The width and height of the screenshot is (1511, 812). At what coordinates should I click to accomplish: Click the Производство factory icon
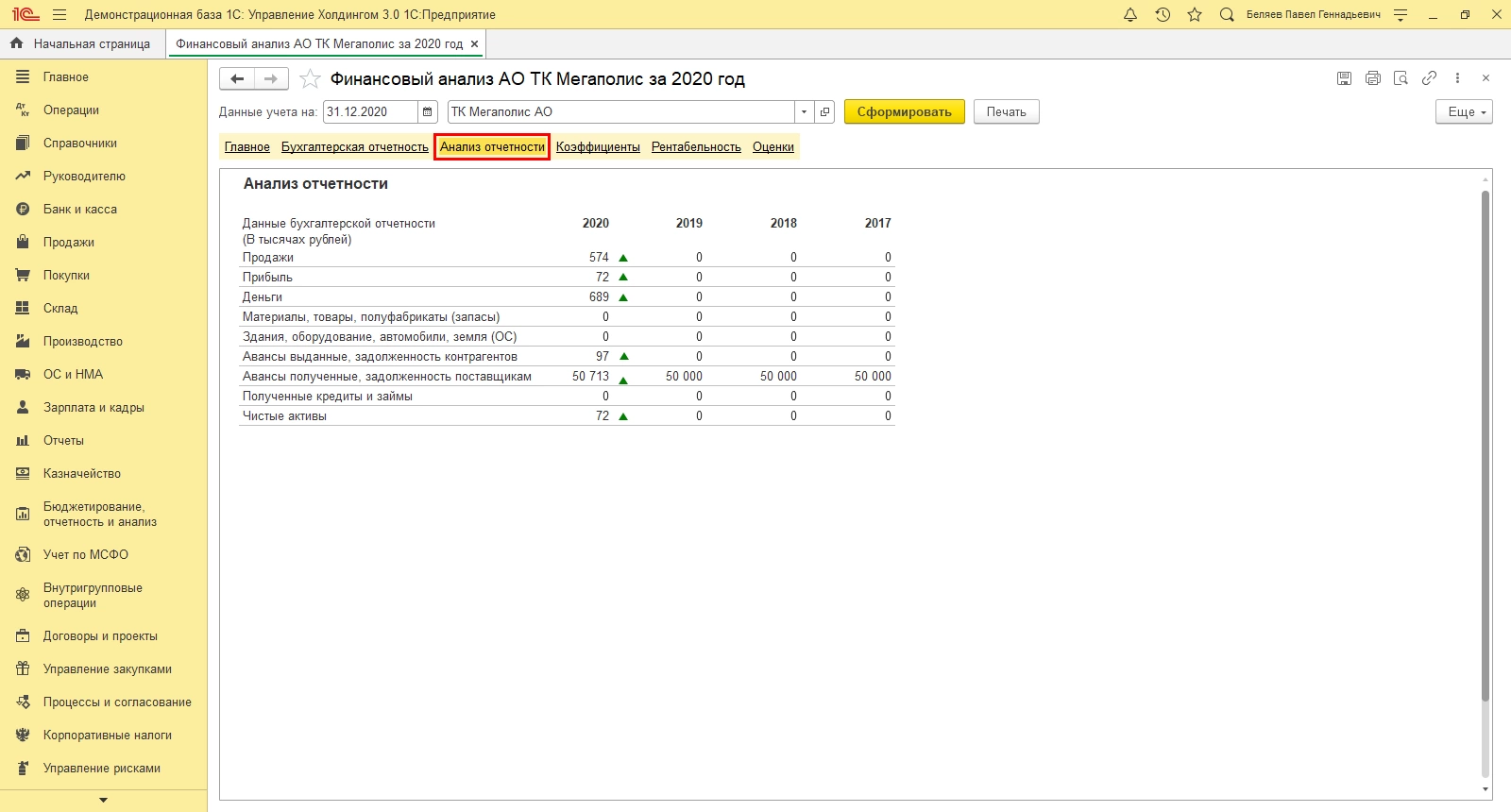(23, 342)
